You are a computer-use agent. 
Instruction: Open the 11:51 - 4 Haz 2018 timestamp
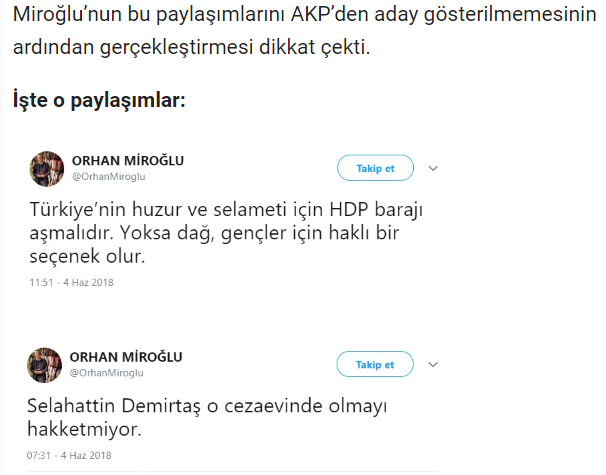(x=70, y=283)
